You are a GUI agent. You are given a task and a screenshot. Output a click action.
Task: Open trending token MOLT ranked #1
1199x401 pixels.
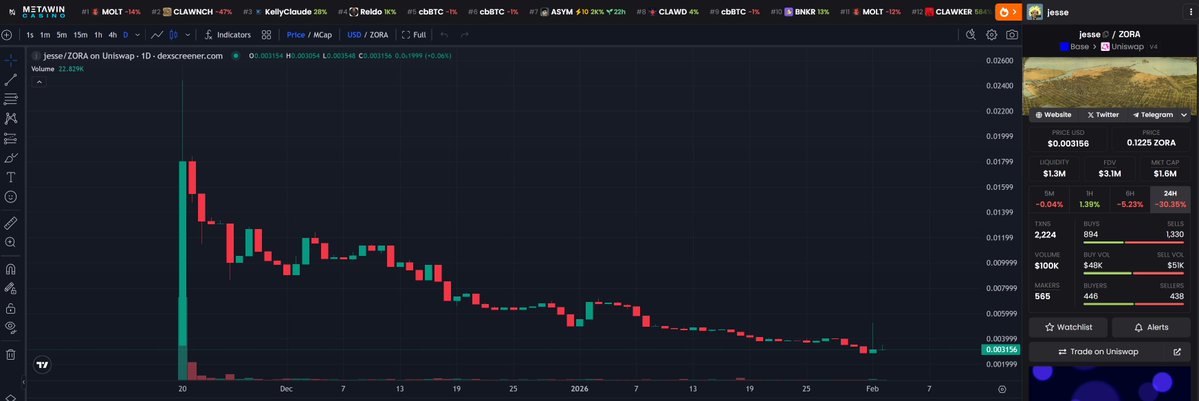pyautogui.click(x=111, y=12)
